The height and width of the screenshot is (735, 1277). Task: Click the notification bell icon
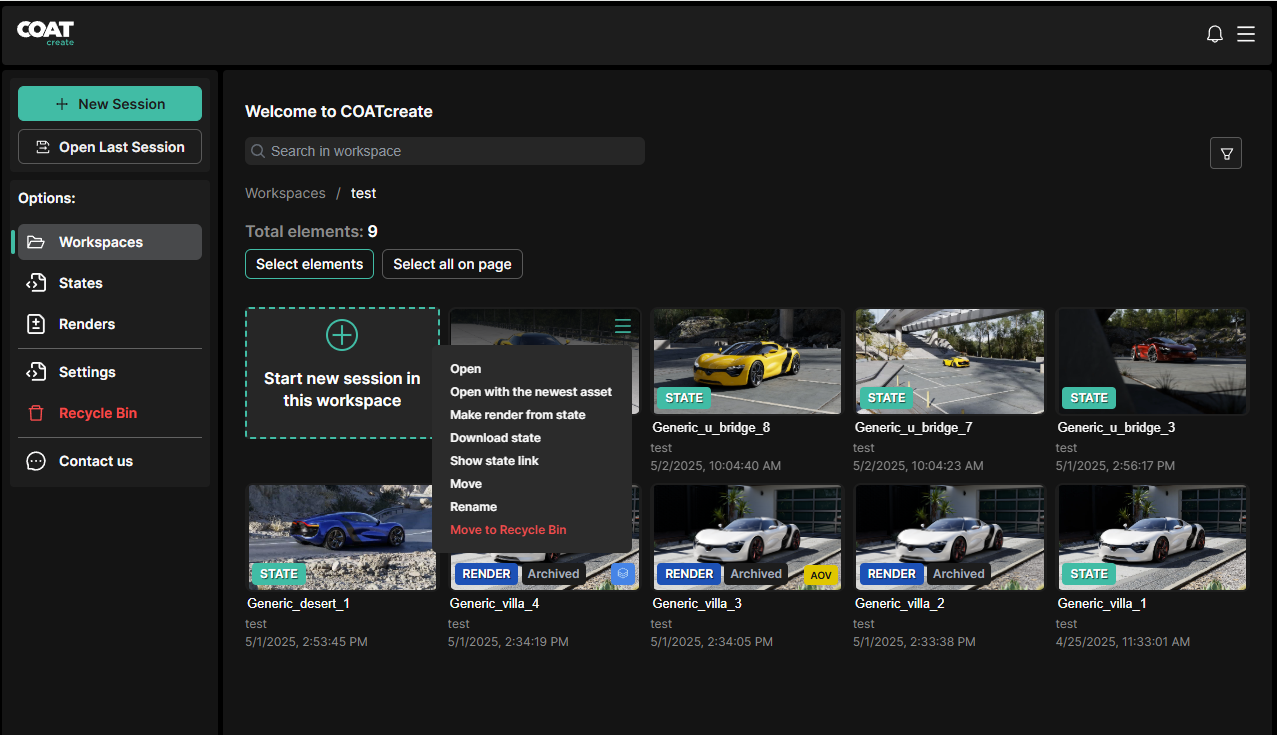(1215, 35)
